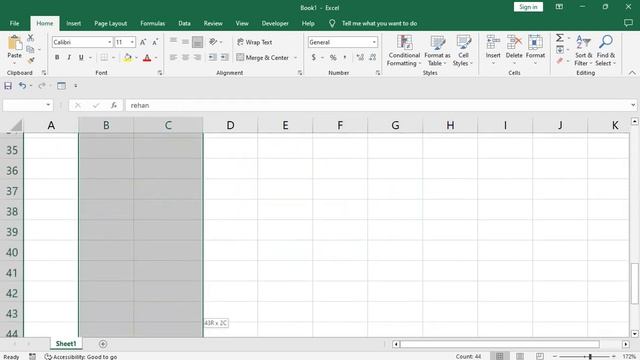
Task: Activate the Format Painter brush
Action: click(31, 60)
